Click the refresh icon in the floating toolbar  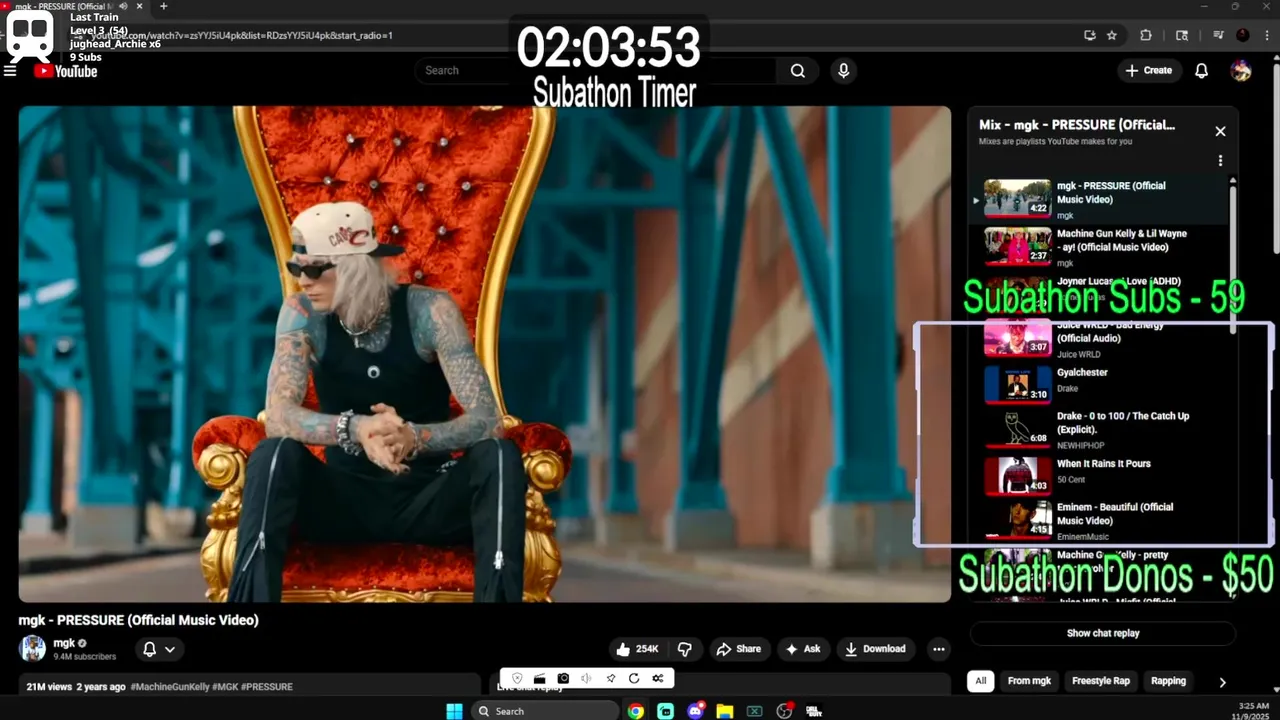click(x=634, y=678)
